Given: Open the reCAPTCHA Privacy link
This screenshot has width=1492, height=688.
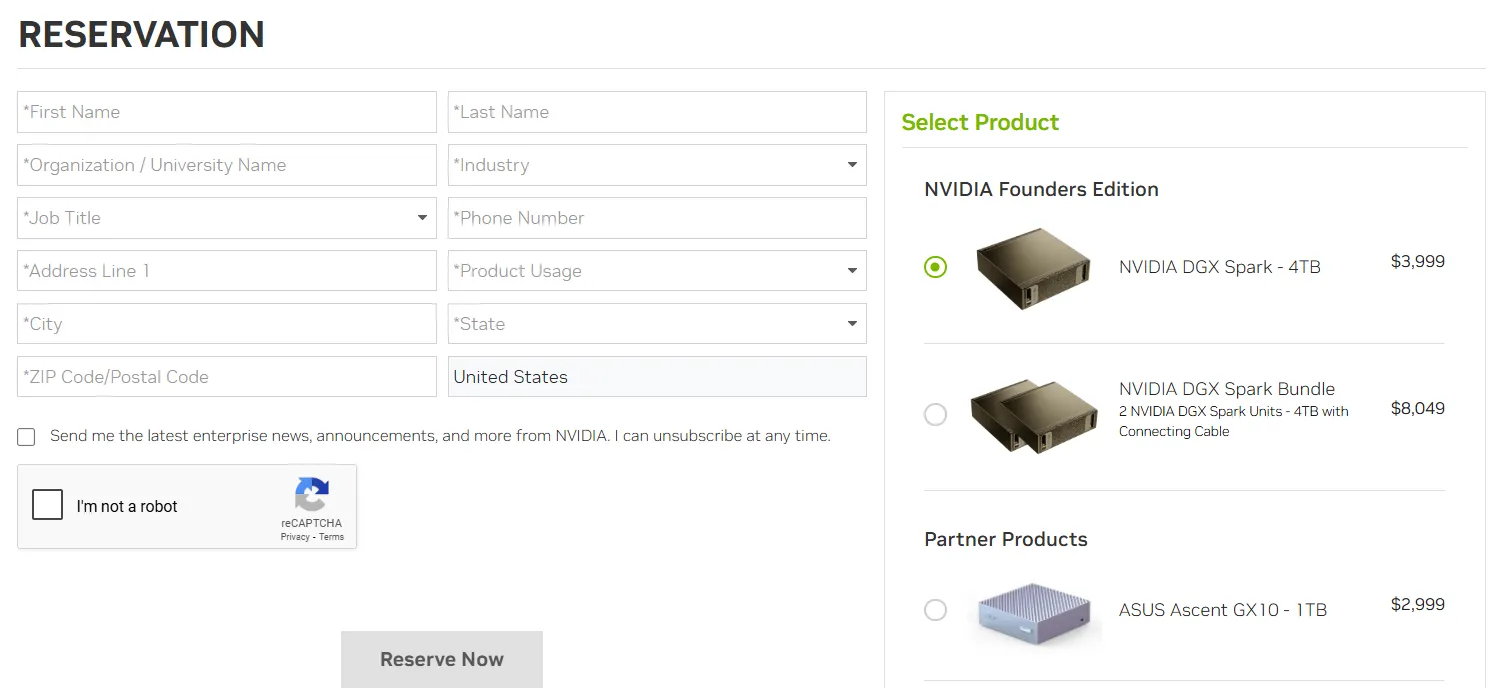Looking at the screenshot, I should pos(295,536).
